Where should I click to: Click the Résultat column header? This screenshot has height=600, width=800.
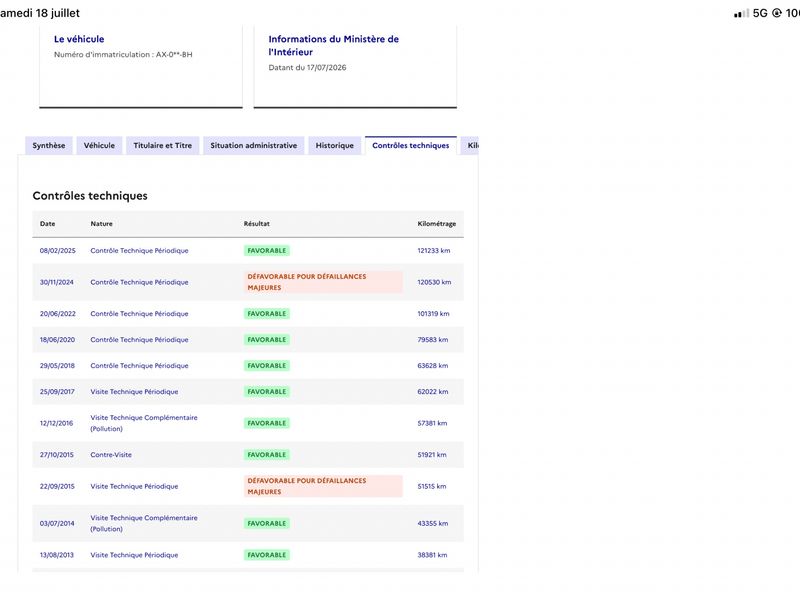(257, 223)
